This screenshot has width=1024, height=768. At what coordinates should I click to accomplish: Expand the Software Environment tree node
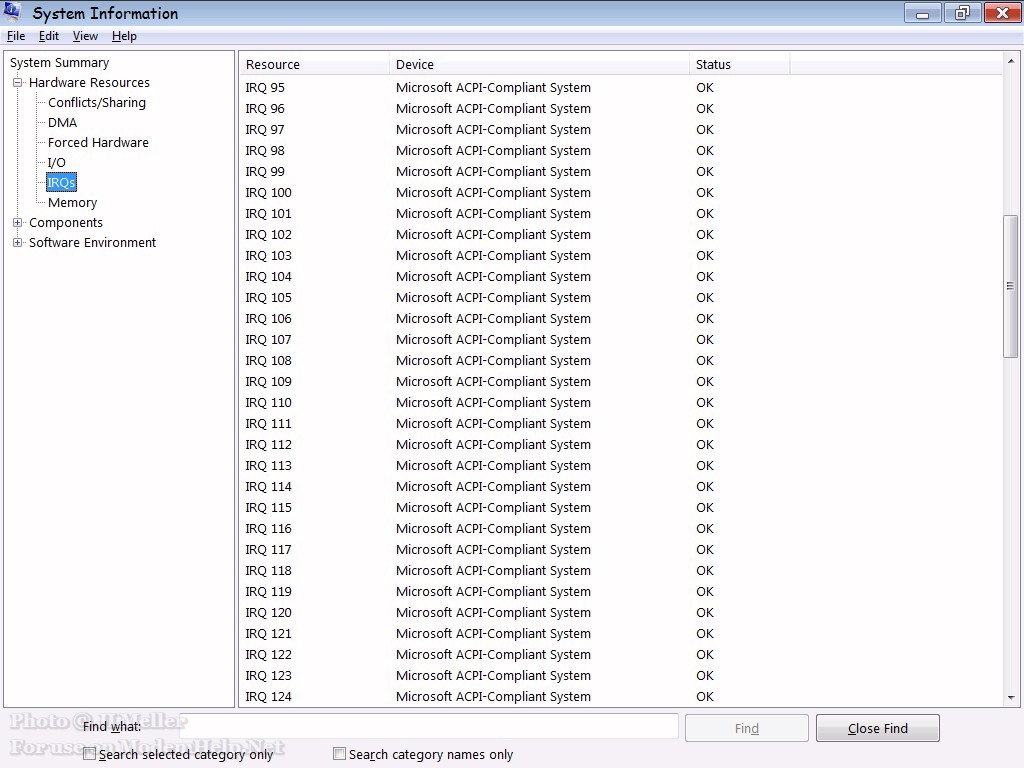[18, 242]
